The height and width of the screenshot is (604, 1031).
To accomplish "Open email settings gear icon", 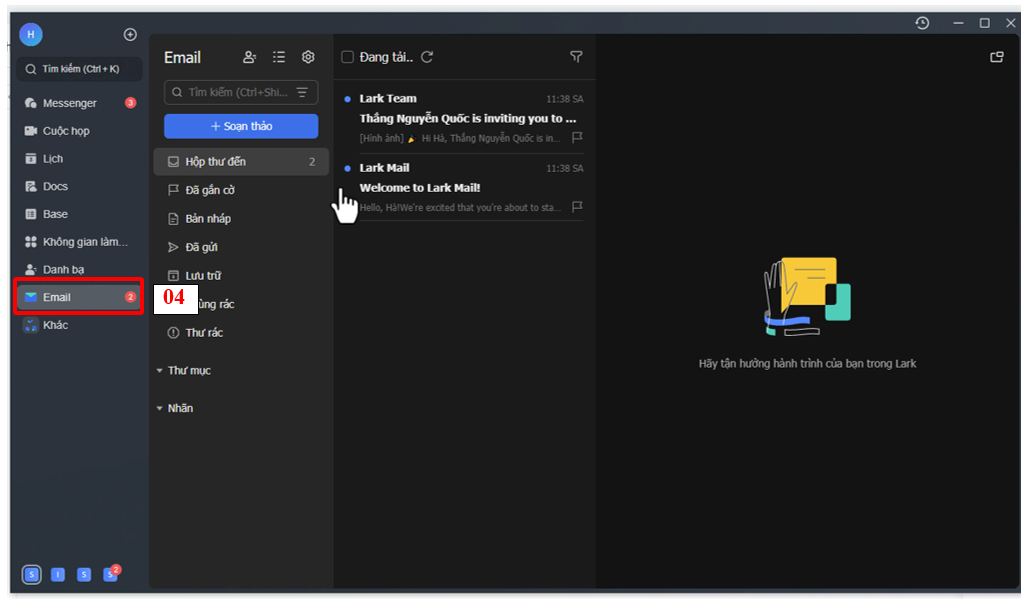I will pos(308,57).
